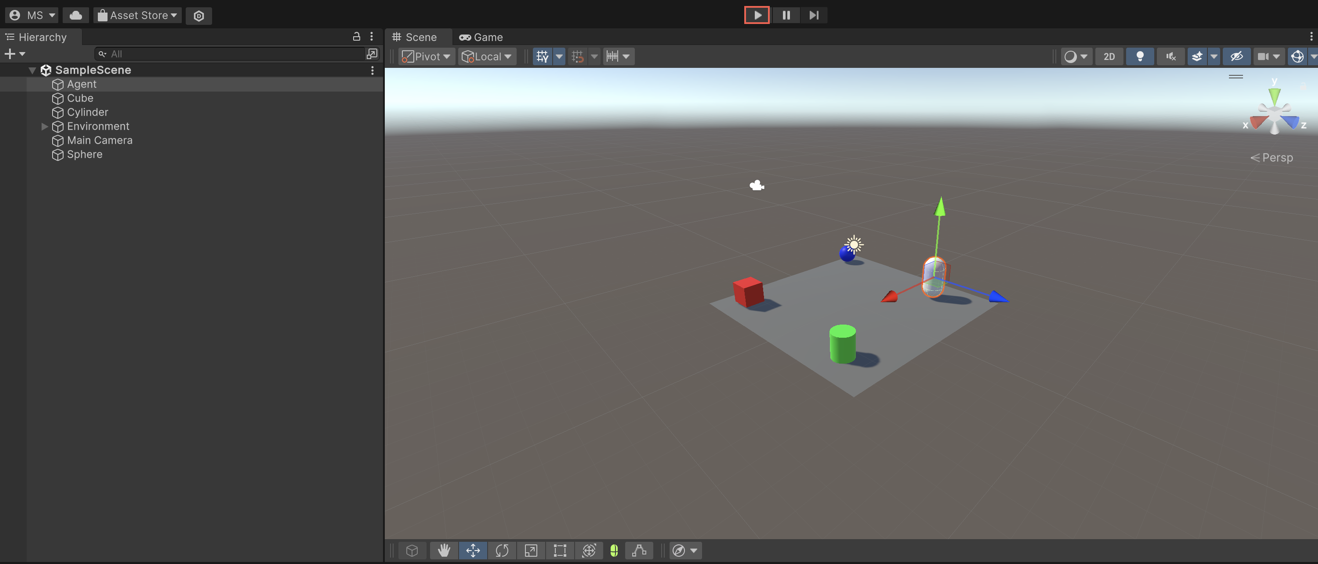Expand the Environment object in Hierarchy
The width and height of the screenshot is (1318, 564).
(44, 127)
